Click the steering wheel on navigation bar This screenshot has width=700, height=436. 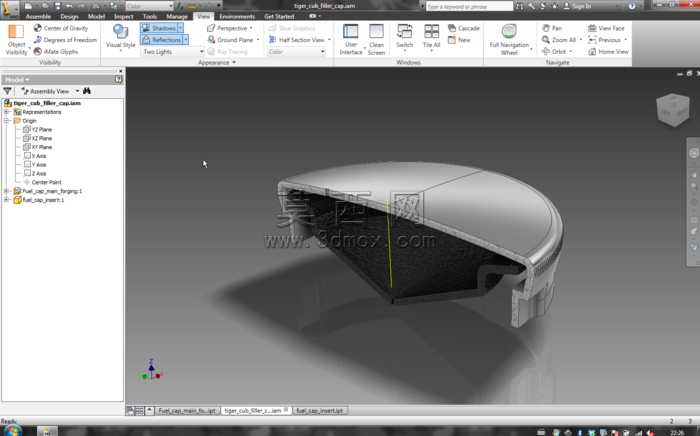693,153
